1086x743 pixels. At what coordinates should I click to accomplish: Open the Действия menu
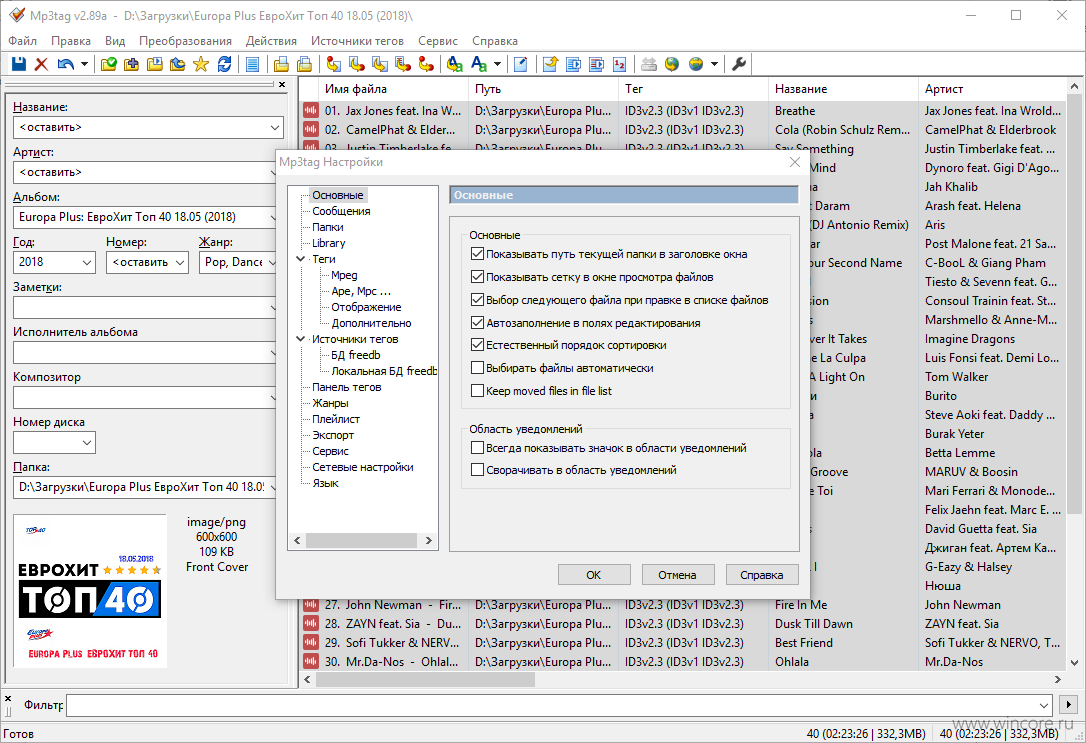(x=272, y=41)
